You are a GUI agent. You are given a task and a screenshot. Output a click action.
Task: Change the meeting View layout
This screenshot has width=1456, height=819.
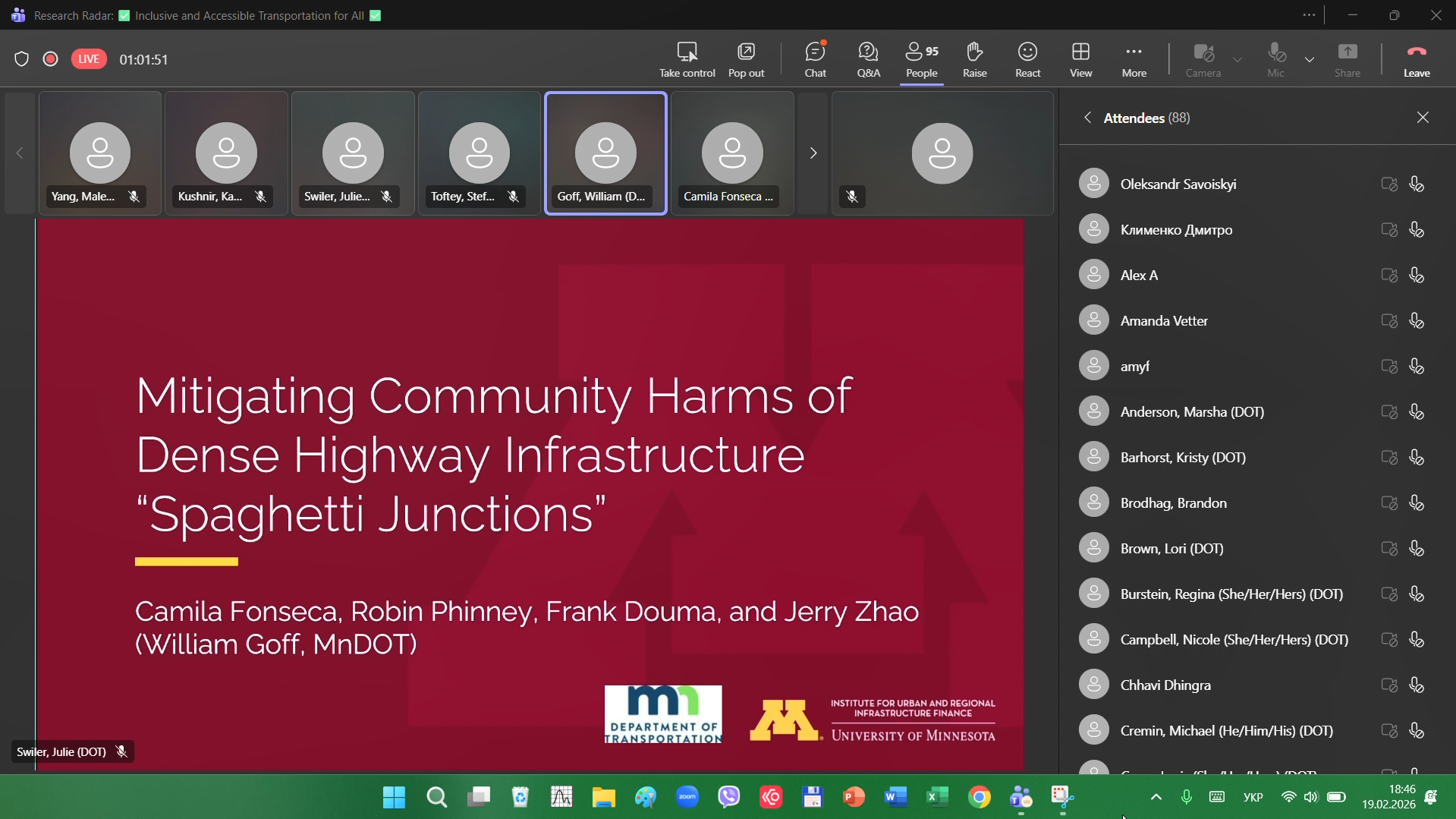[1080, 59]
